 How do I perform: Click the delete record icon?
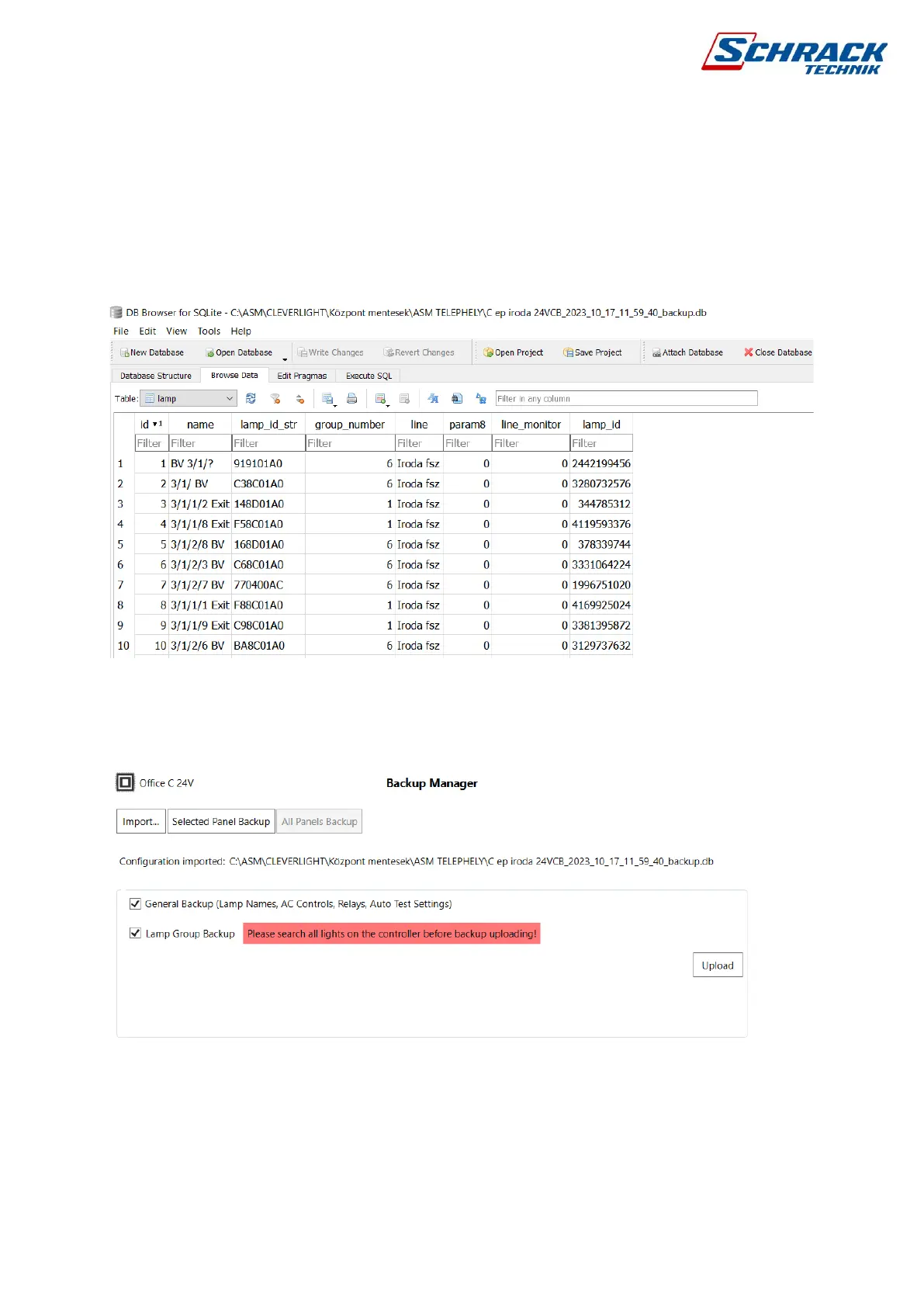point(404,399)
